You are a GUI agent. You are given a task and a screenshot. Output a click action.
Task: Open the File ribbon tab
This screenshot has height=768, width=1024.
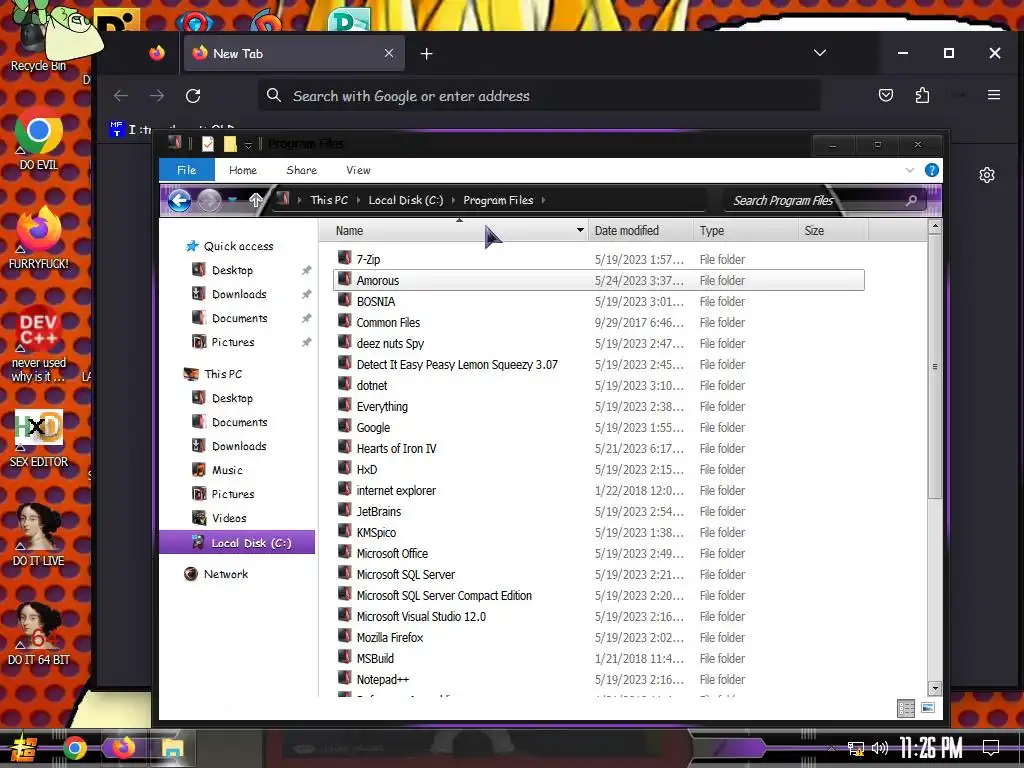tap(186, 170)
